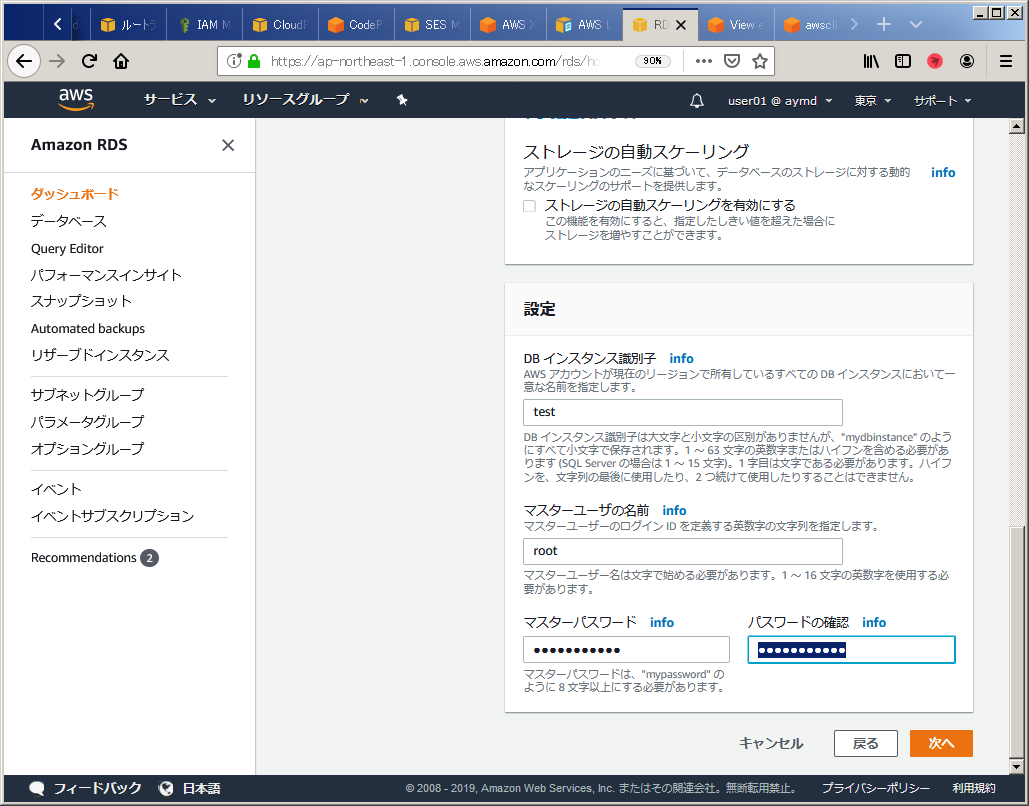Close the active RDS tab
This screenshot has height=806, width=1029.
tap(681, 25)
